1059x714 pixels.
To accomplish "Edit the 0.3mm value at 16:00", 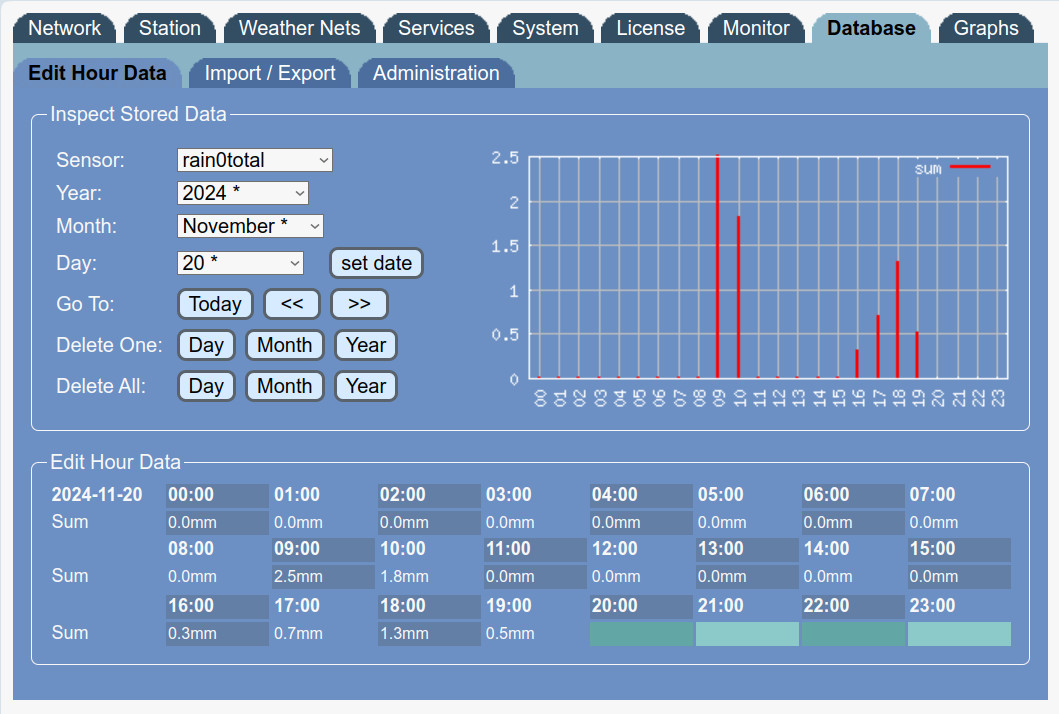I will pos(217,634).
